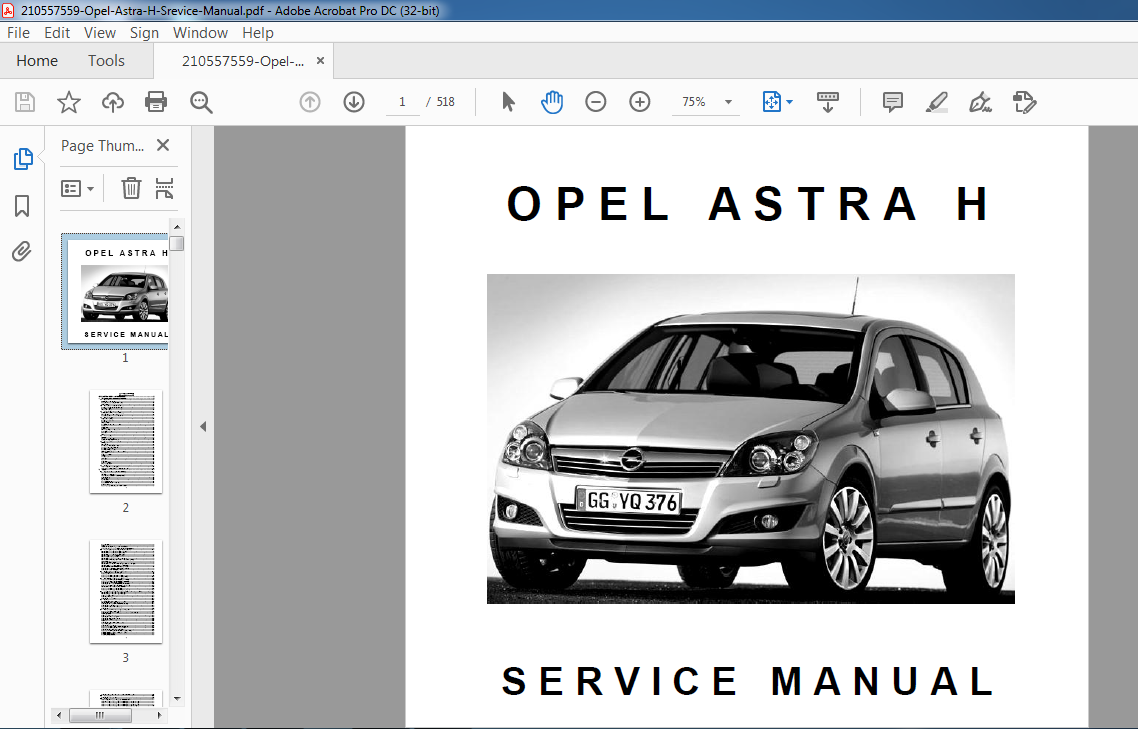Open the Bookmarks panel
Screen dimensions: 1138x729
pyautogui.click(x=22, y=205)
